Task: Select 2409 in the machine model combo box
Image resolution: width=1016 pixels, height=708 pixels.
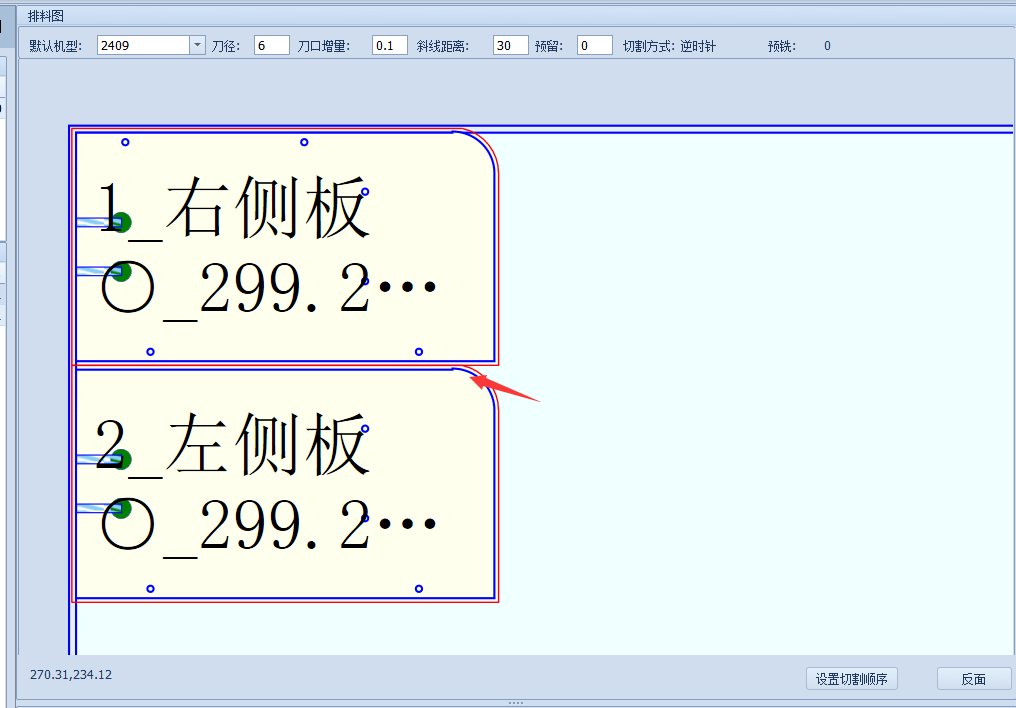Action: [140, 44]
